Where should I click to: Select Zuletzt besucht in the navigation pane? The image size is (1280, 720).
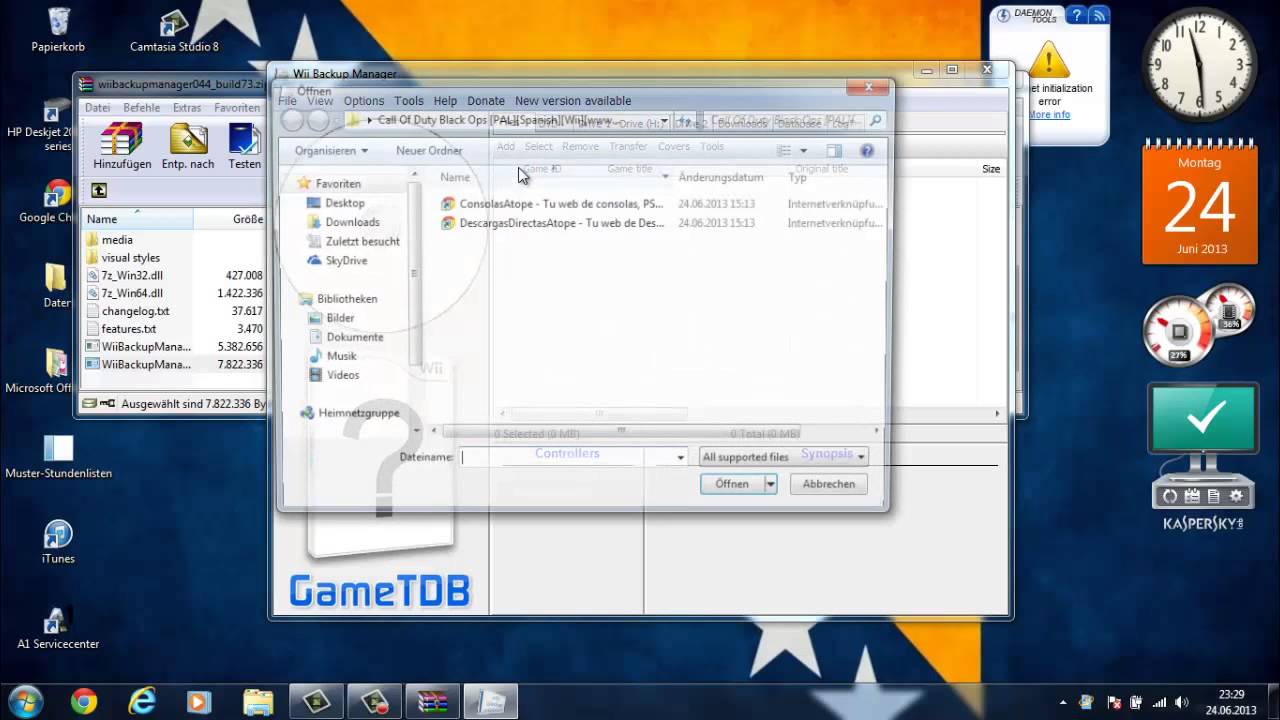click(362, 241)
